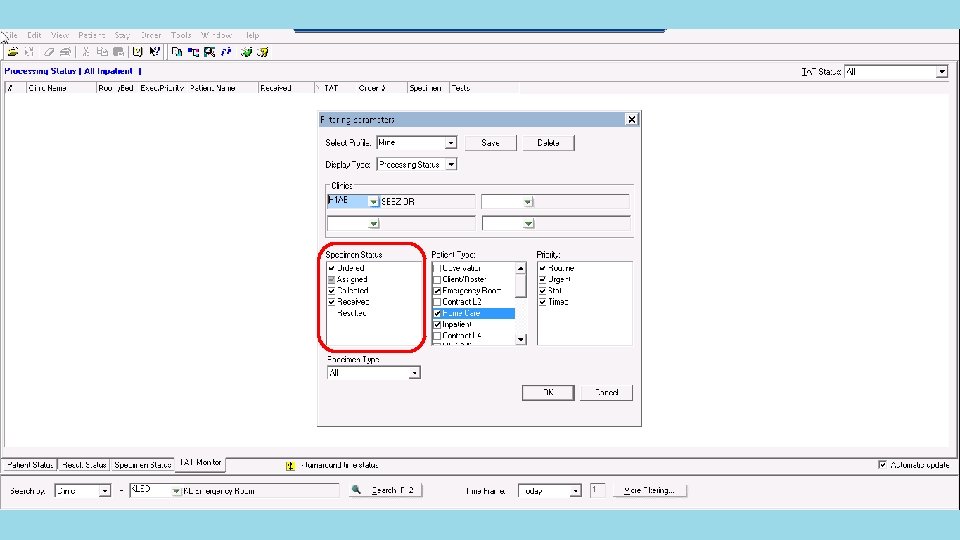Toggle the Automatic update checkbox

[882, 465]
